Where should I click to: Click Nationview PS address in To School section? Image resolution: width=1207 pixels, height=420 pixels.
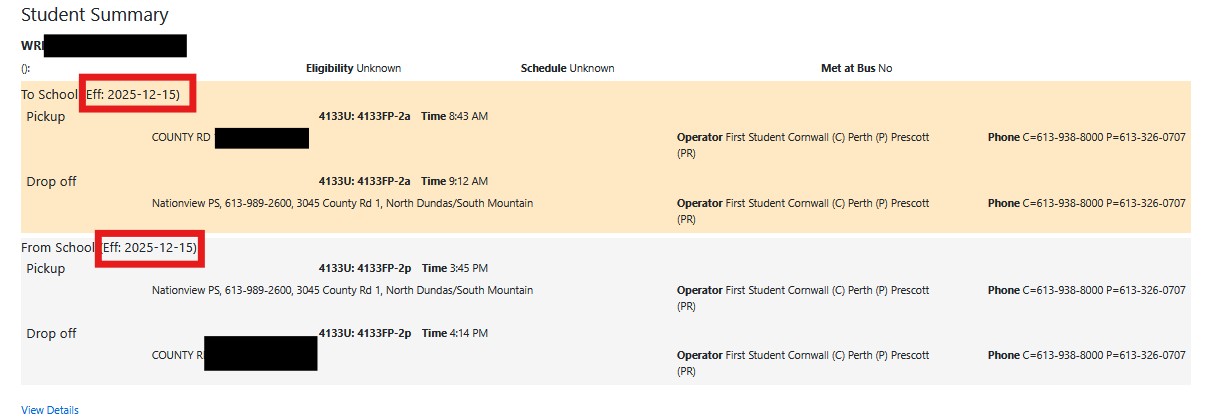[342, 203]
